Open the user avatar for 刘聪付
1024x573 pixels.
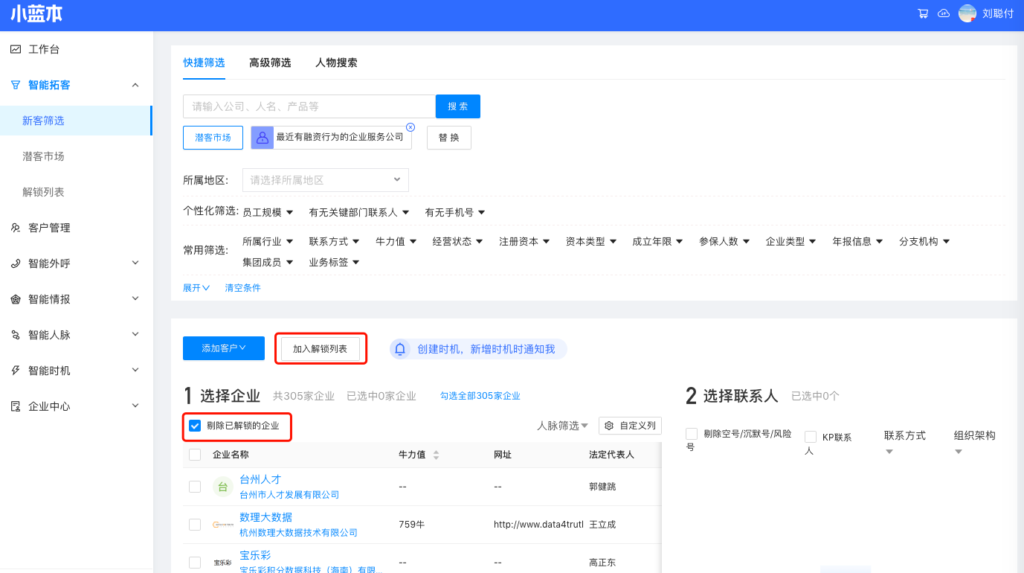pyautogui.click(x=967, y=13)
